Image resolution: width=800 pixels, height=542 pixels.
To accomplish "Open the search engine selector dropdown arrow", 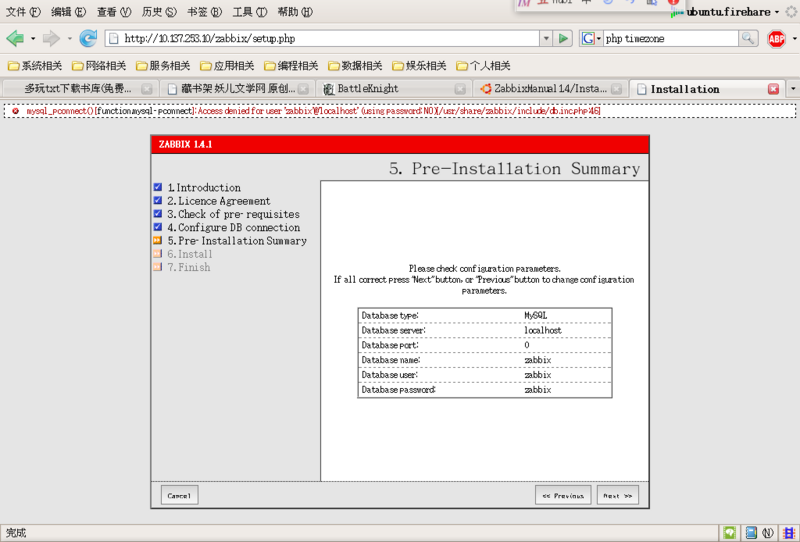I will tap(599, 39).
